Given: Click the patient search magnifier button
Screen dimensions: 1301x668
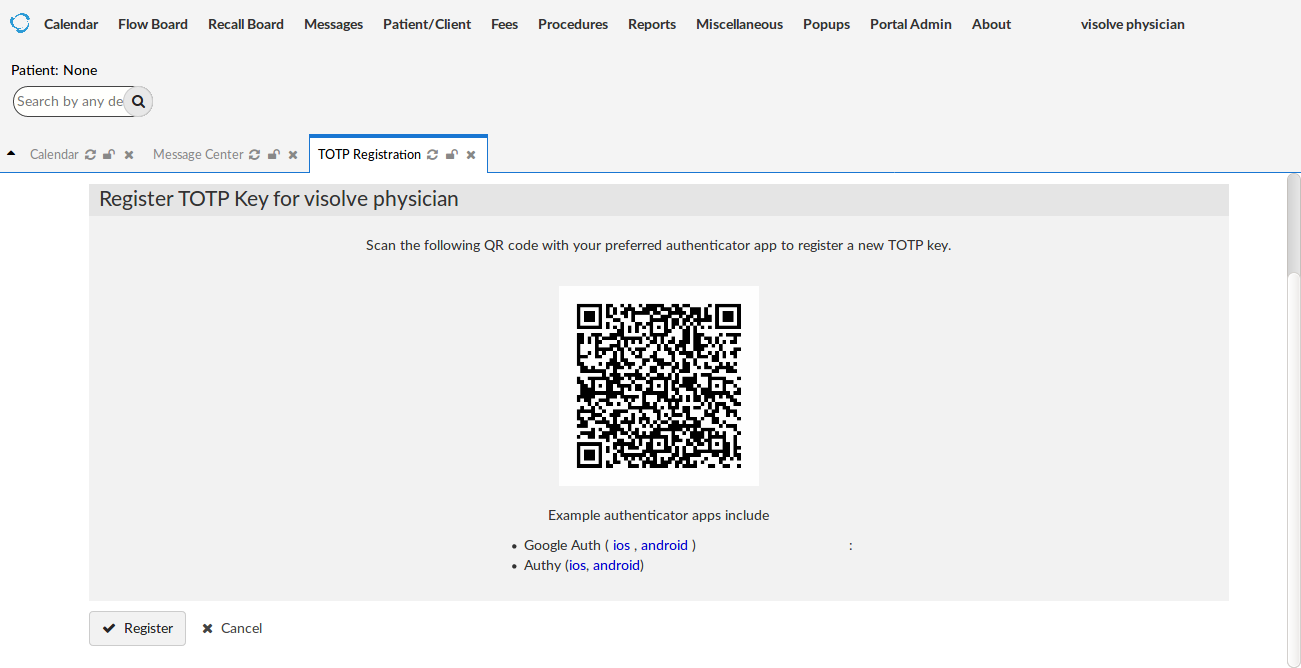Looking at the screenshot, I should click(x=139, y=101).
